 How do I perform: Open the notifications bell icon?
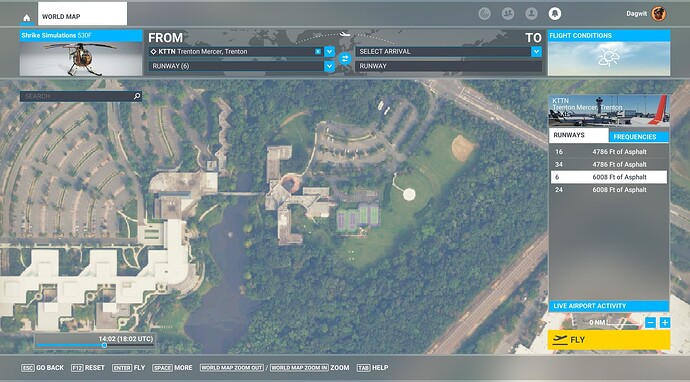coord(554,14)
